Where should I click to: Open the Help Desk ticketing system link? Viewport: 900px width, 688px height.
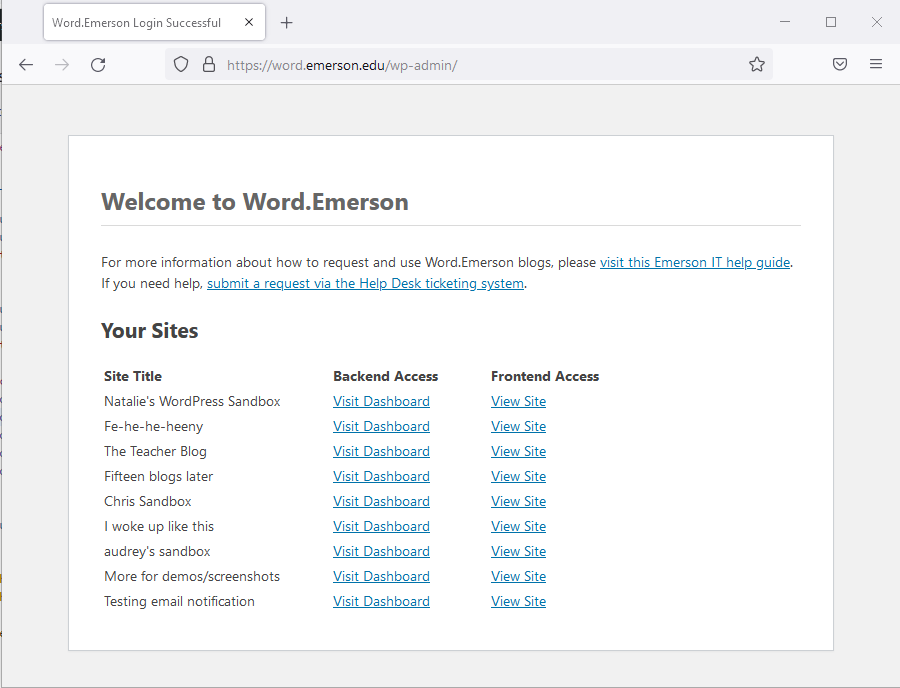(365, 283)
